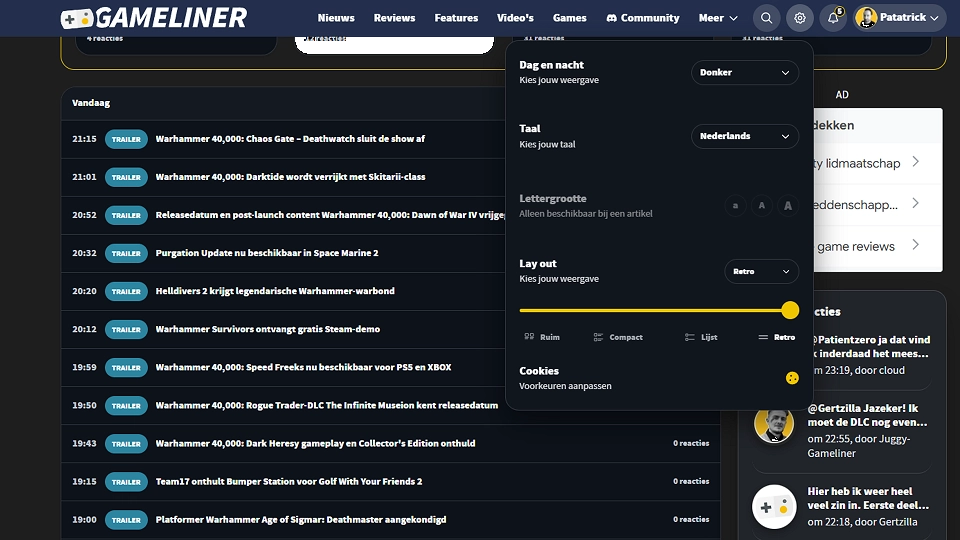Image resolution: width=960 pixels, height=540 pixels.
Task: Open the Retro layout dropdown
Action: pyautogui.click(x=761, y=271)
